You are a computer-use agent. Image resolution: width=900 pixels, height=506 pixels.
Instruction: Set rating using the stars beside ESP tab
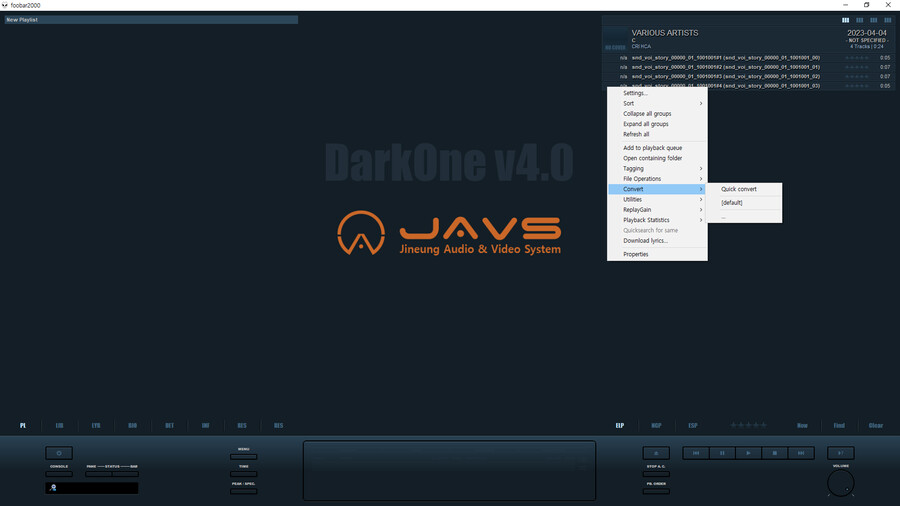coord(748,425)
